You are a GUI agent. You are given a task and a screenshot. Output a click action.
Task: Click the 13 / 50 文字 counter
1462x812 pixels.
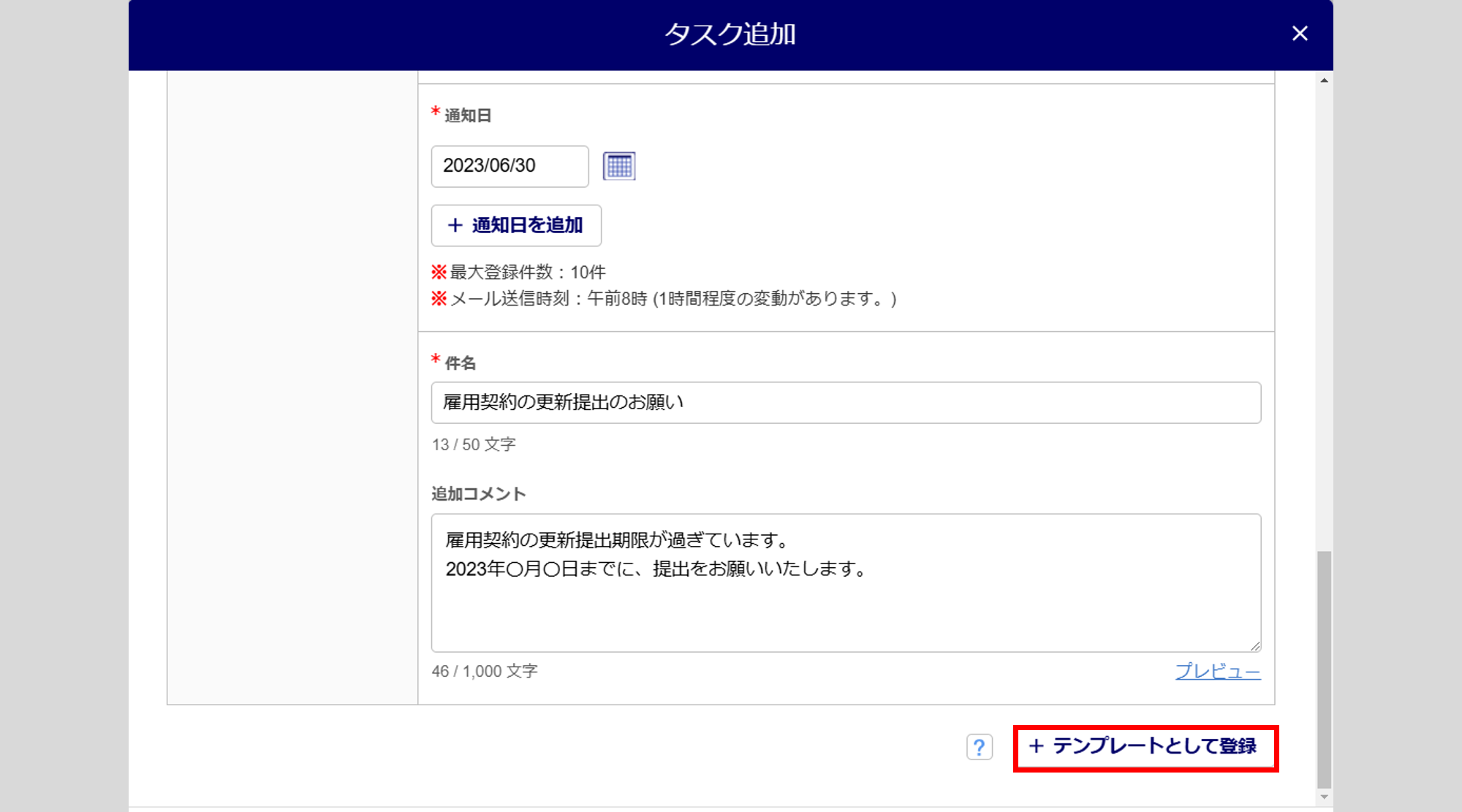pos(474,444)
